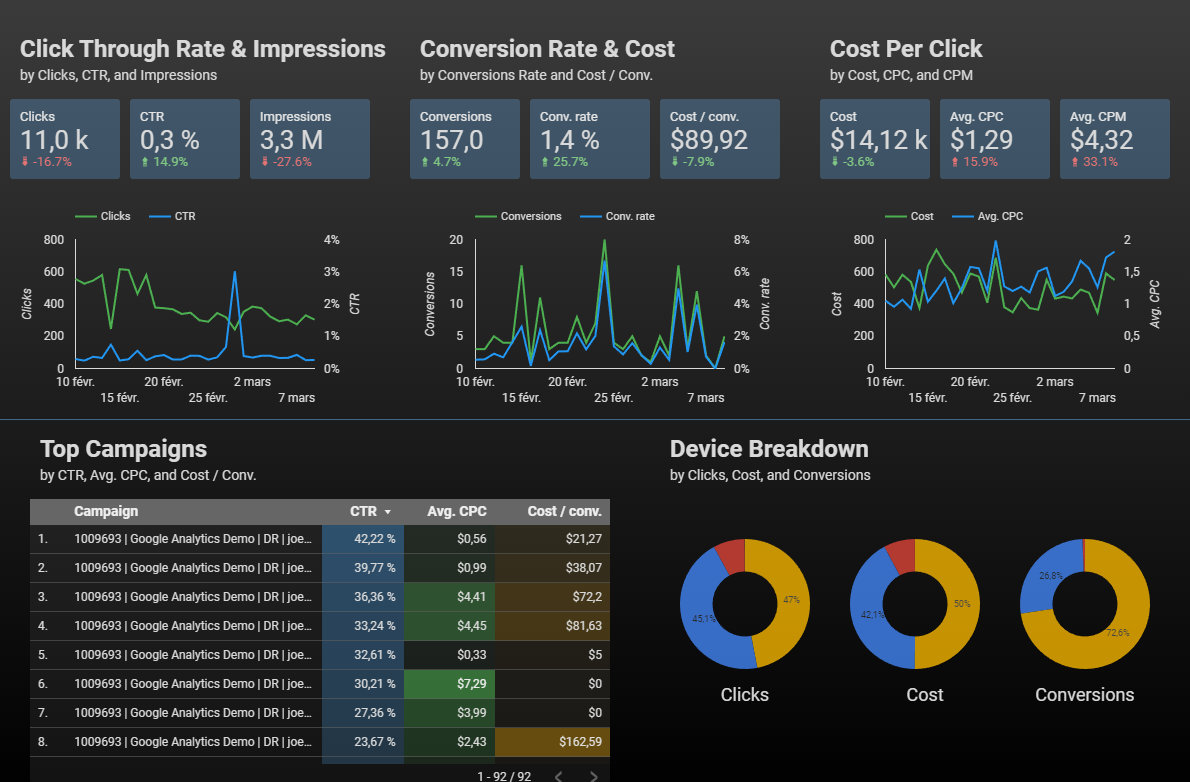Click the Cost label under middle donut
This screenshot has width=1190, height=782.
[924, 695]
